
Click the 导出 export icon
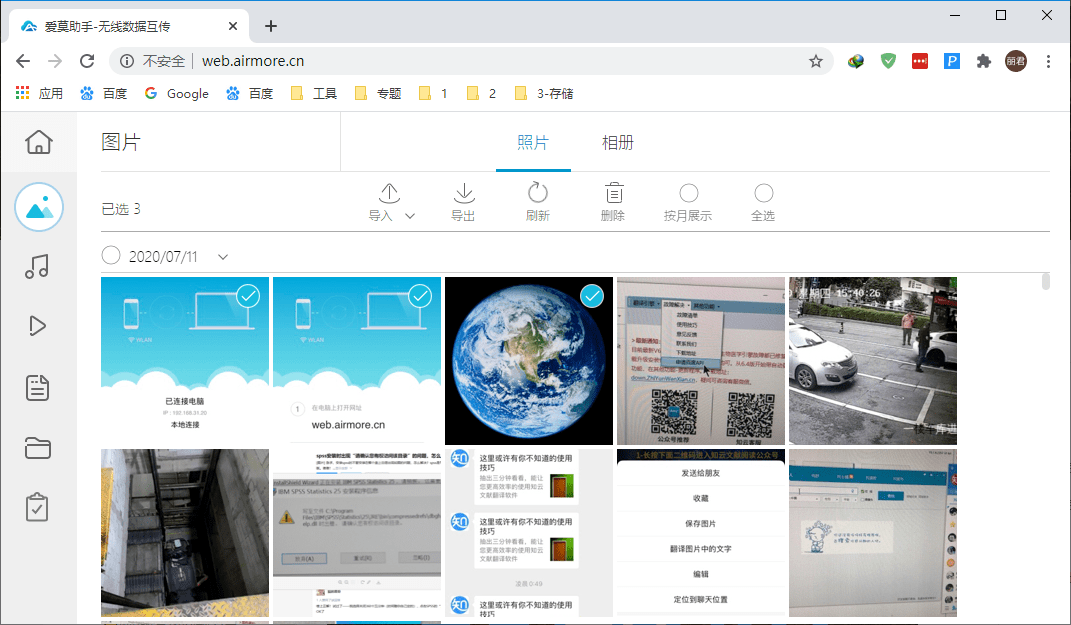point(464,193)
